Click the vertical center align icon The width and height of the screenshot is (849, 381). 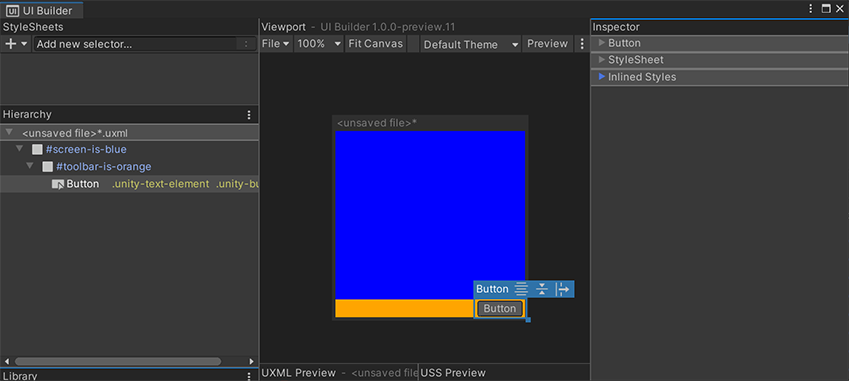point(542,289)
